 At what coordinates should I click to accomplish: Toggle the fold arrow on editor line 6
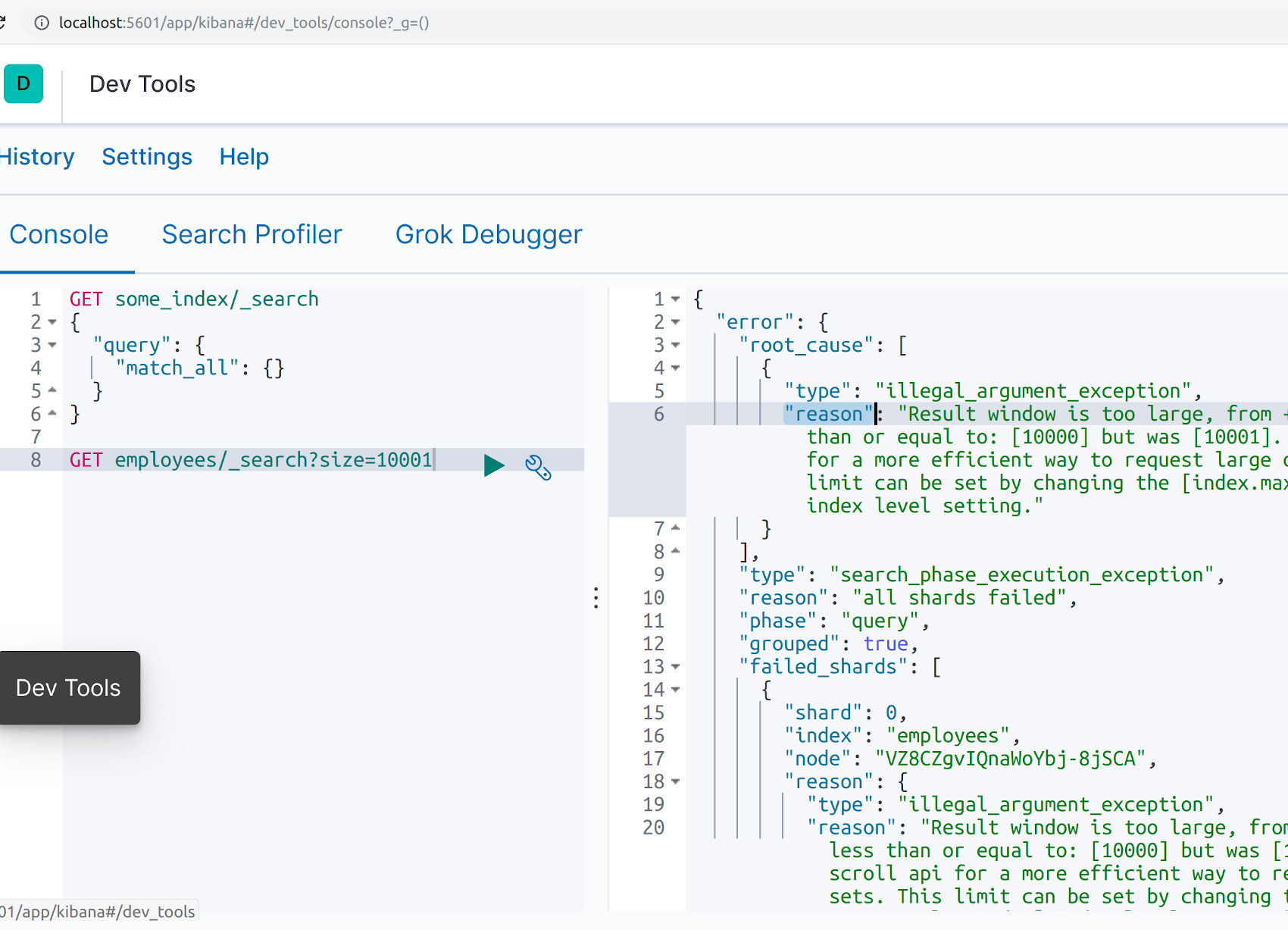click(51, 413)
